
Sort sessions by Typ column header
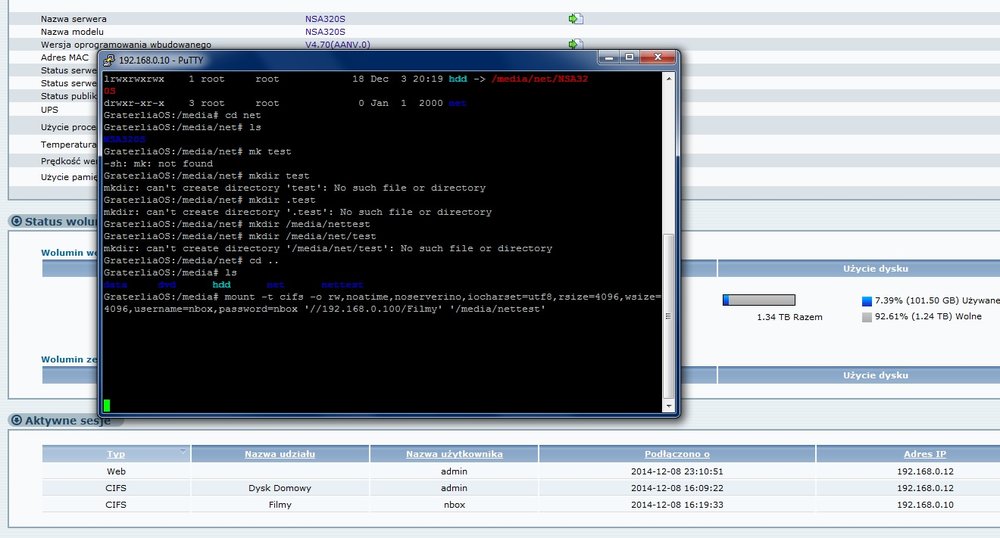(x=116, y=454)
